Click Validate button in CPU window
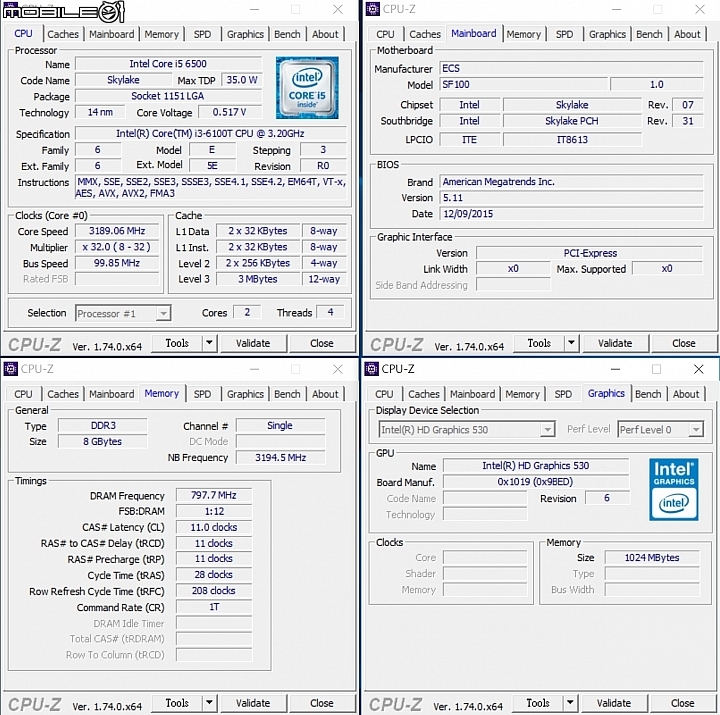This screenshot has height=715, width=720. point(253,343)
